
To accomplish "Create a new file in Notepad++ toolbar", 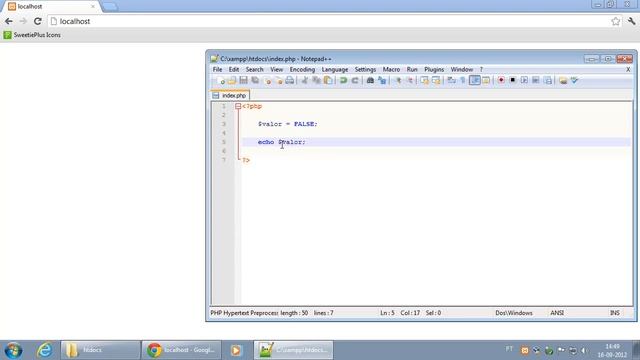I will [x=220, y=80].
